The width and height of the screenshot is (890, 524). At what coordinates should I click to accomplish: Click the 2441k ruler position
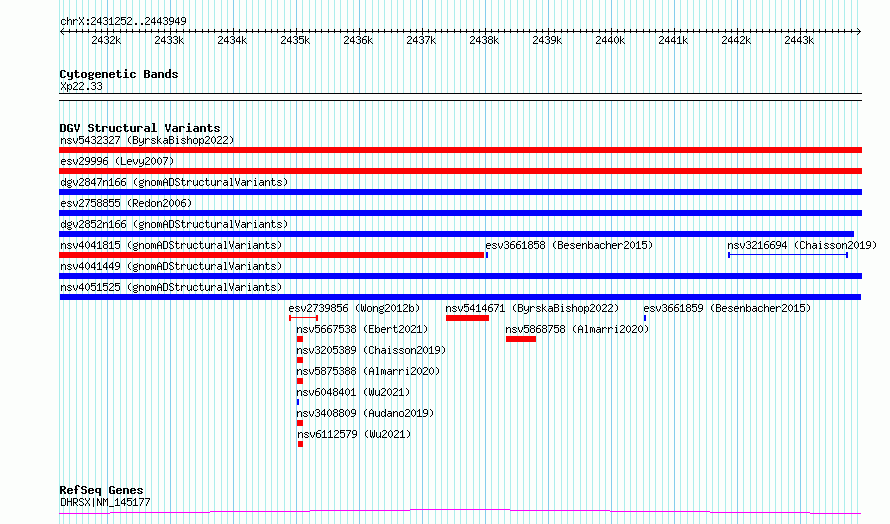(673, 40)
